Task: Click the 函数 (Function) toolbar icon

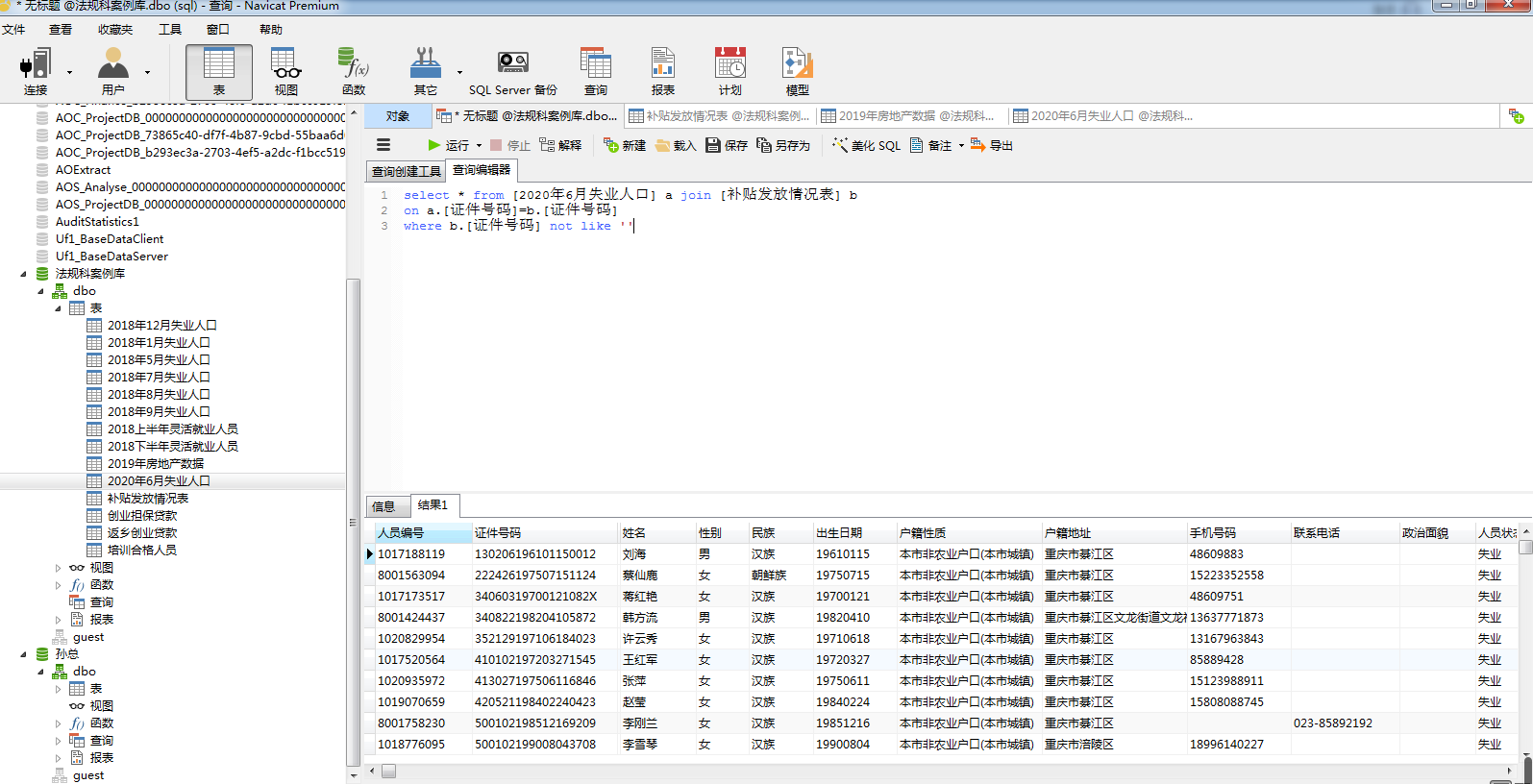Action: pos(354,72)
